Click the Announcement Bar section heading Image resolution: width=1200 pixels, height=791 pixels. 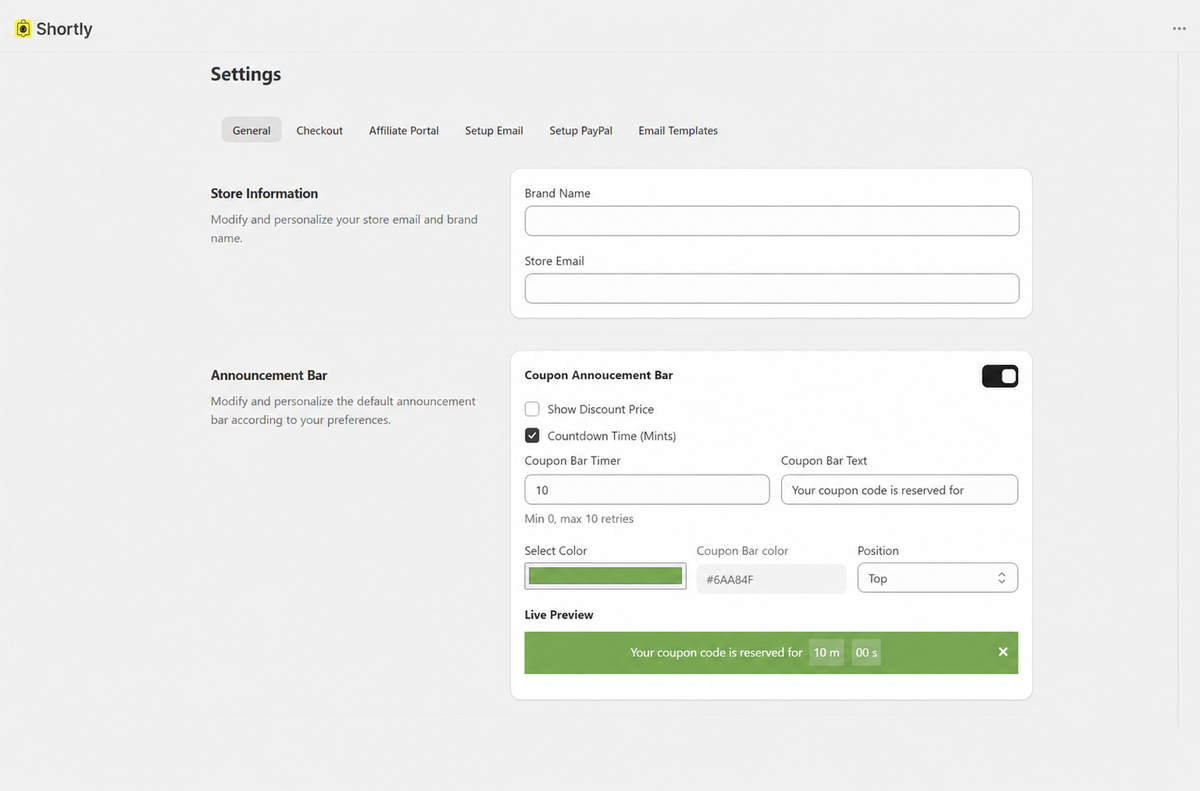269,375
